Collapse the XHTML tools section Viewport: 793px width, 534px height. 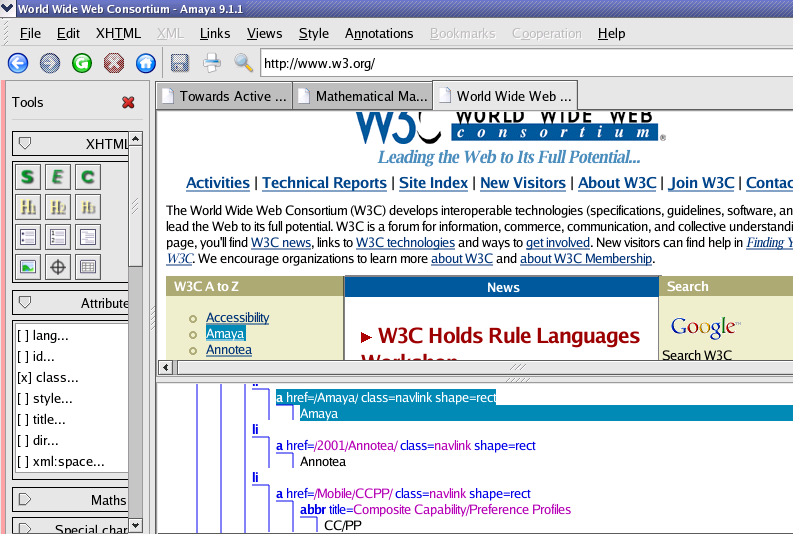pyautogui.click(x=25, y=144)
